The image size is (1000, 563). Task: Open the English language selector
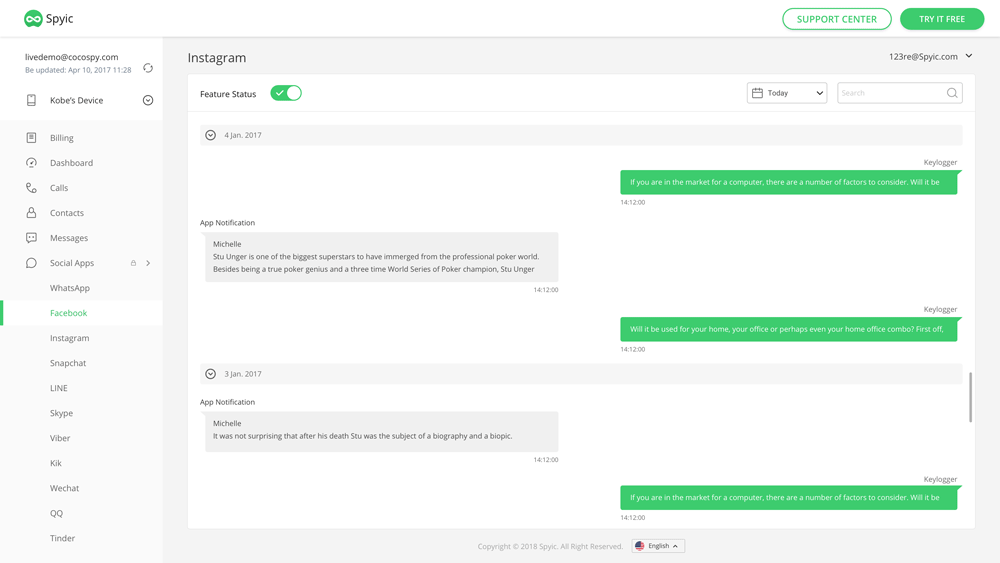[658, 546]
